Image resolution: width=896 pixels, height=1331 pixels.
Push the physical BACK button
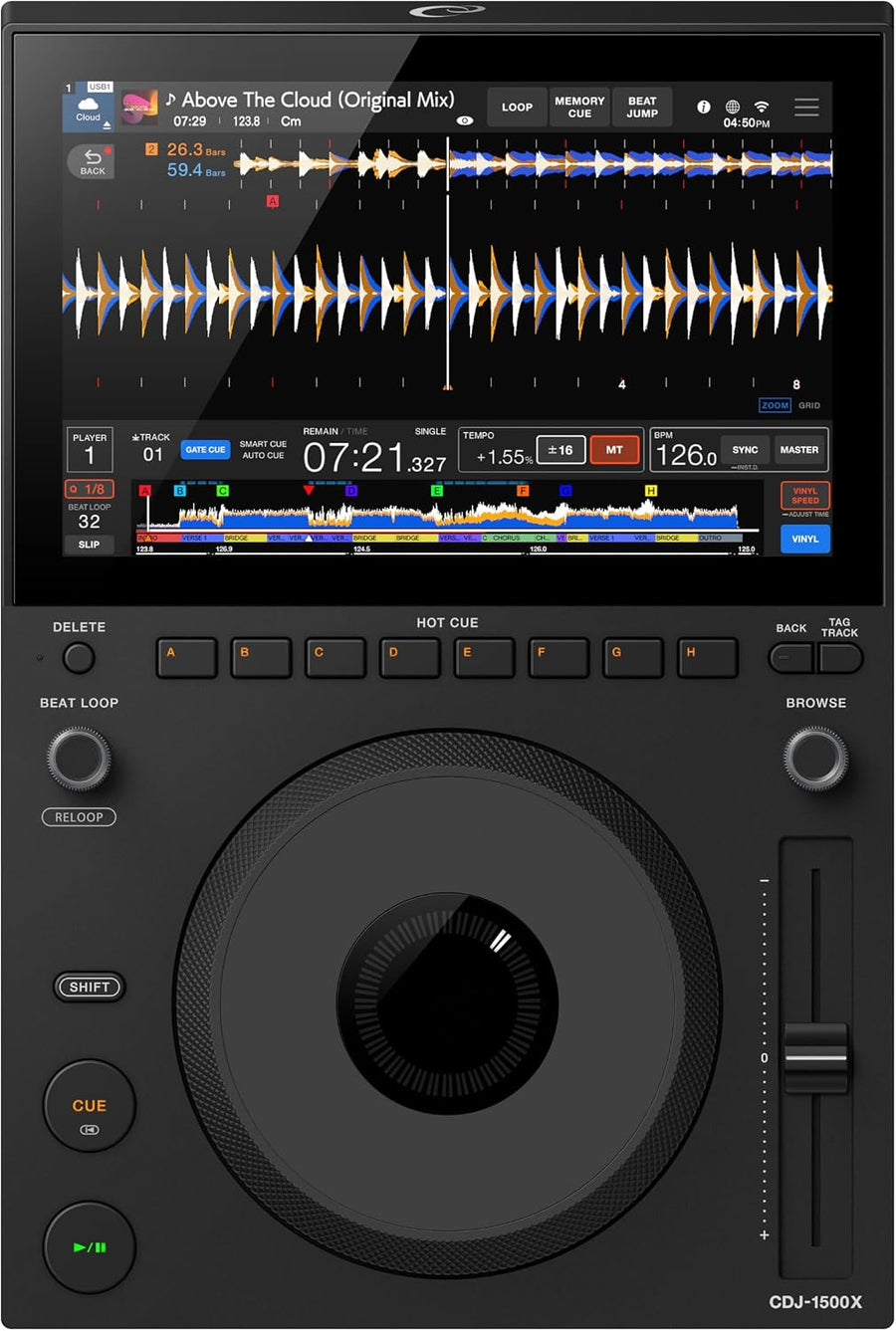pos(791,658)
